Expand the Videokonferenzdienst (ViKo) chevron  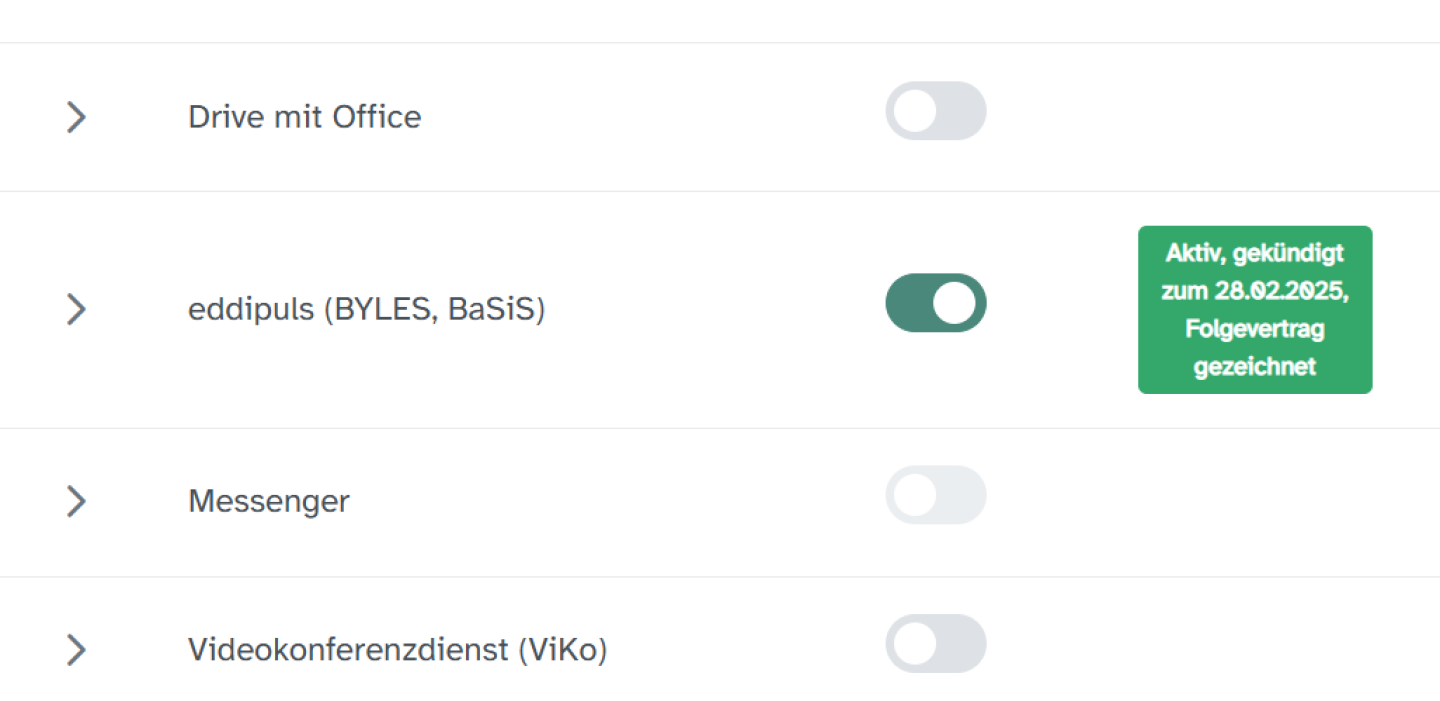tap(76, 650)
